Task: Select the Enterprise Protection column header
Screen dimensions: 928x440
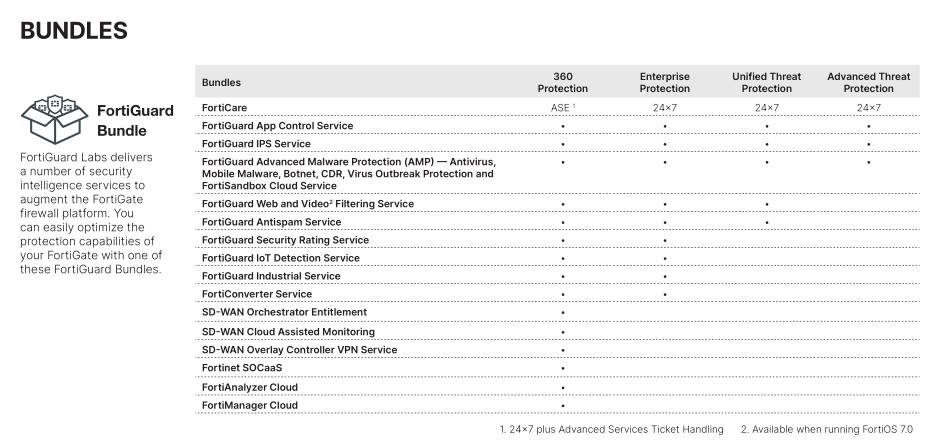Action: [664, 82]
